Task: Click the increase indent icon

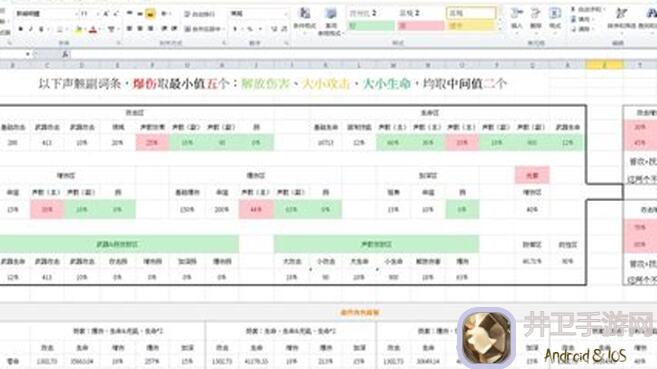Action: [174, 29]
